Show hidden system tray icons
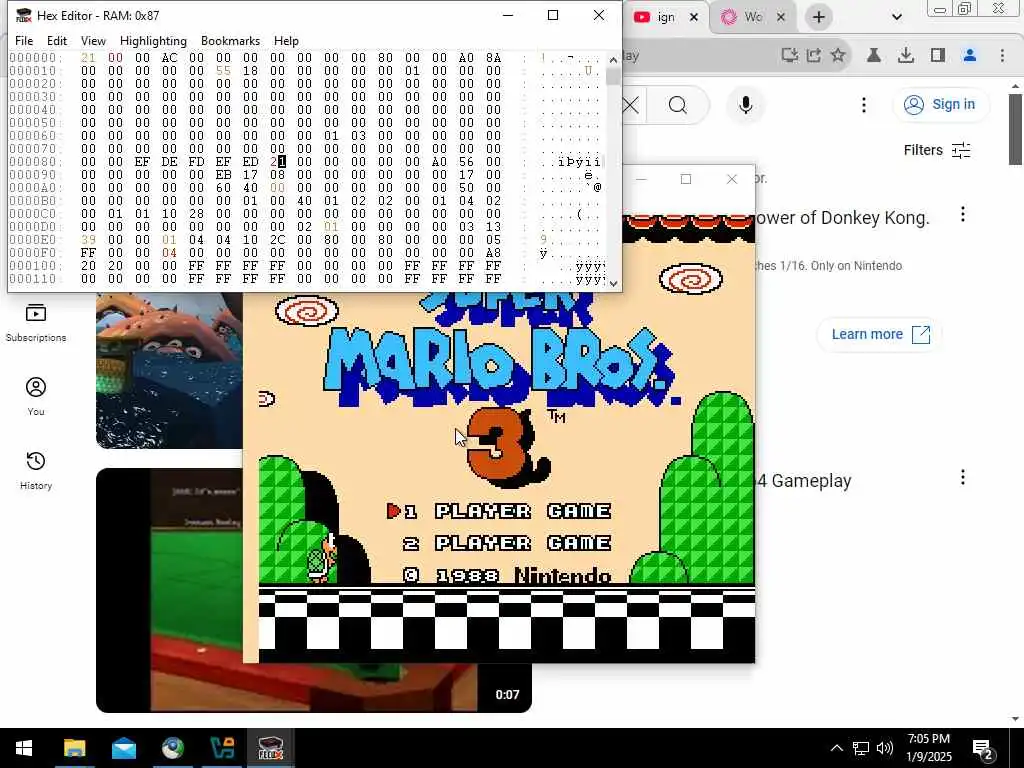 [836, 748]
